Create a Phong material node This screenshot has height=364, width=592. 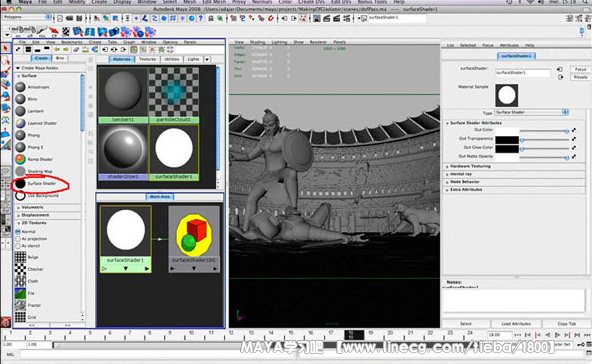(x=28, y=135)
